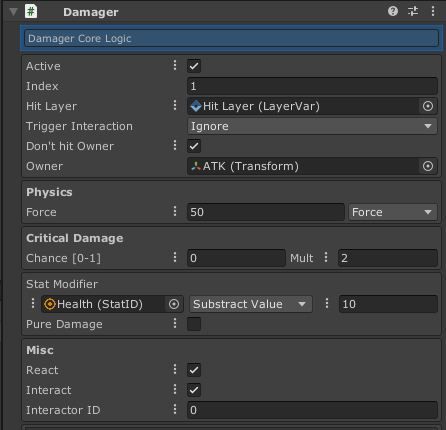Image resolution: width=446 pixels, height=430 pixels.
Task: Click the Damager script icon
Action: pyautogui.click(x=31, y=11)
